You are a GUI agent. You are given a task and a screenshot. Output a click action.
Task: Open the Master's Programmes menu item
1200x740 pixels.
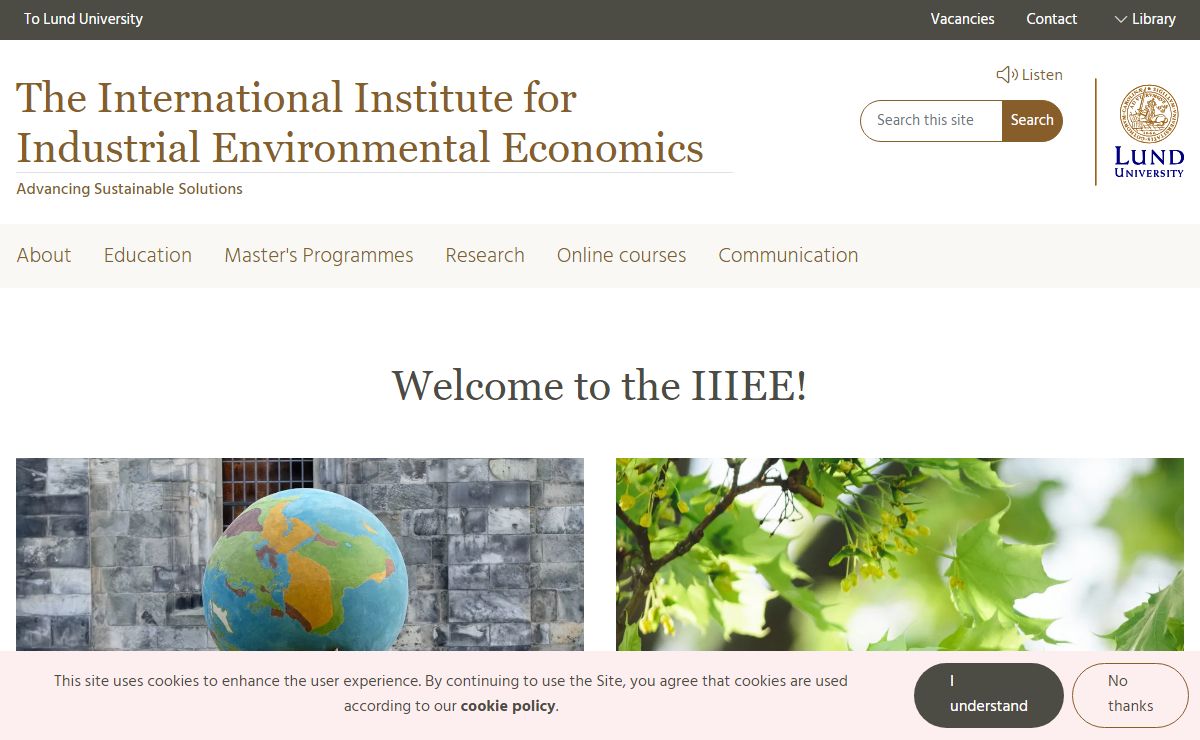click(319, 255)
